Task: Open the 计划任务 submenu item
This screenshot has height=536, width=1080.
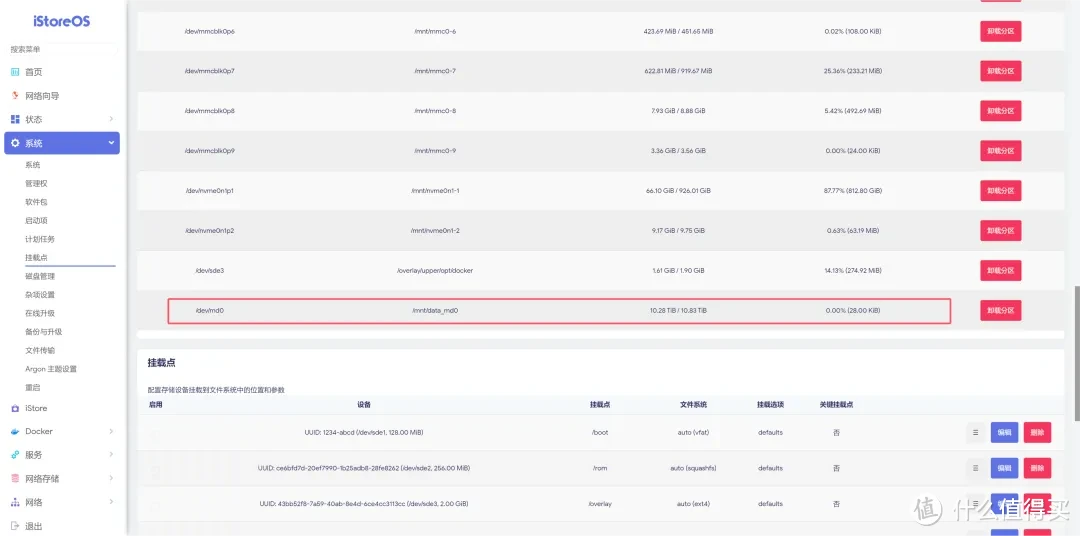Action: click(39, 239)
